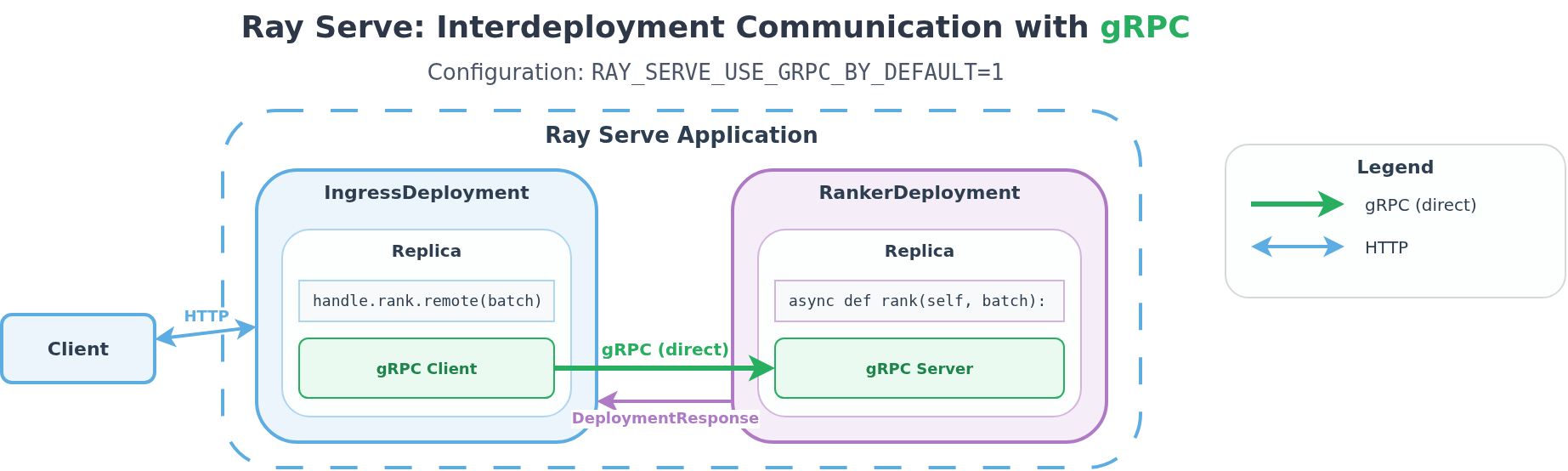
Task: Click the handle.rank.remote(batch) code snippet
Action: click(x=427, y=301)
